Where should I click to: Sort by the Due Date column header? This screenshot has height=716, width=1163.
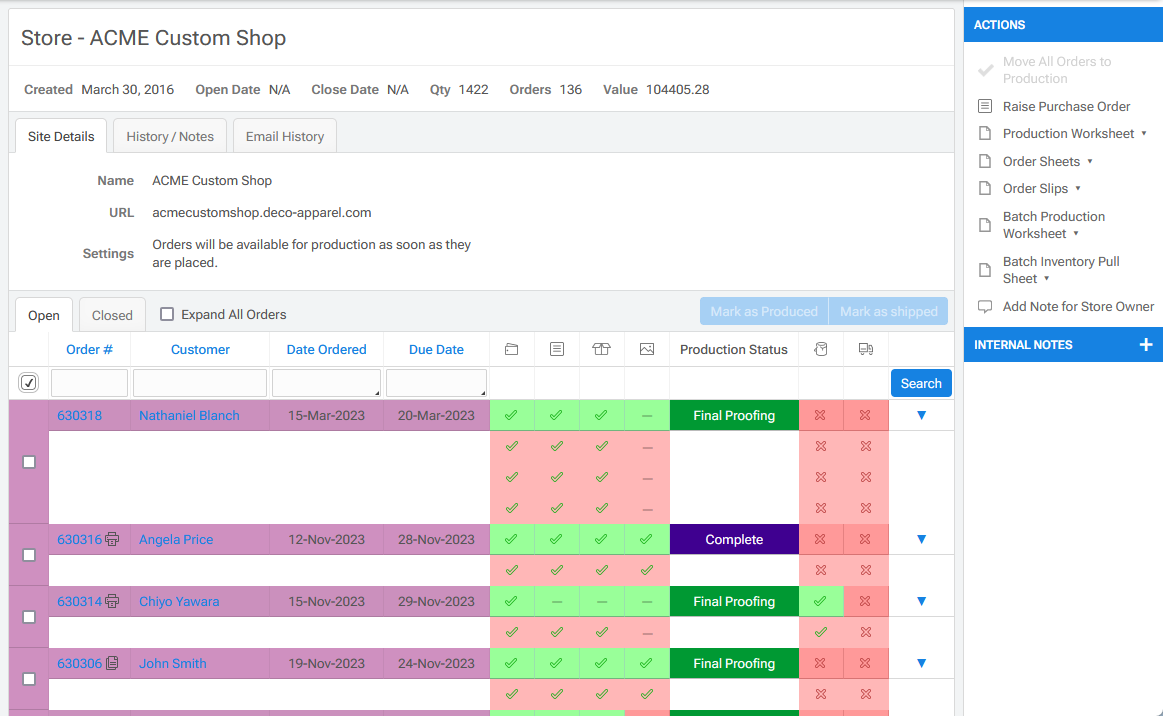click(436, 349)
